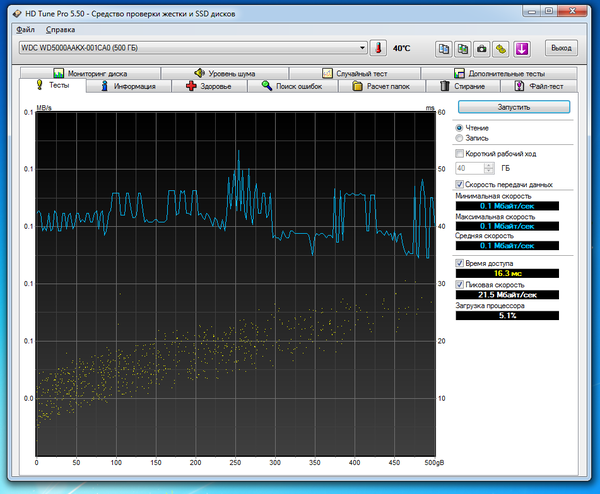Image resolution: width=600 pixels, height=494 pixels.
Task: Toggle Скорость передачи данных checkbox
Action: click(x=460, y=185)
